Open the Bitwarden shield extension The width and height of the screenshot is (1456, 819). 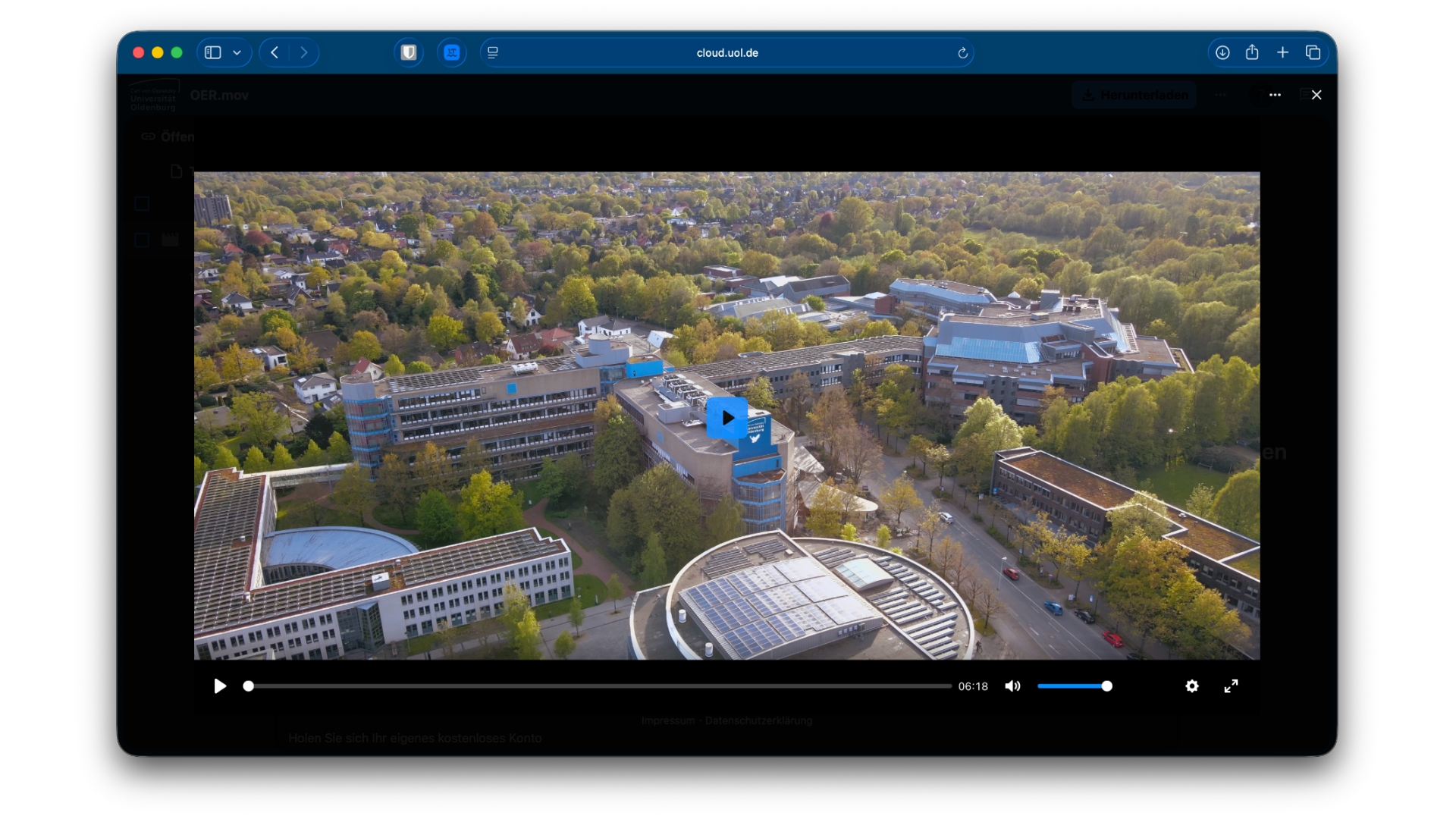click(x=409, y=52)
